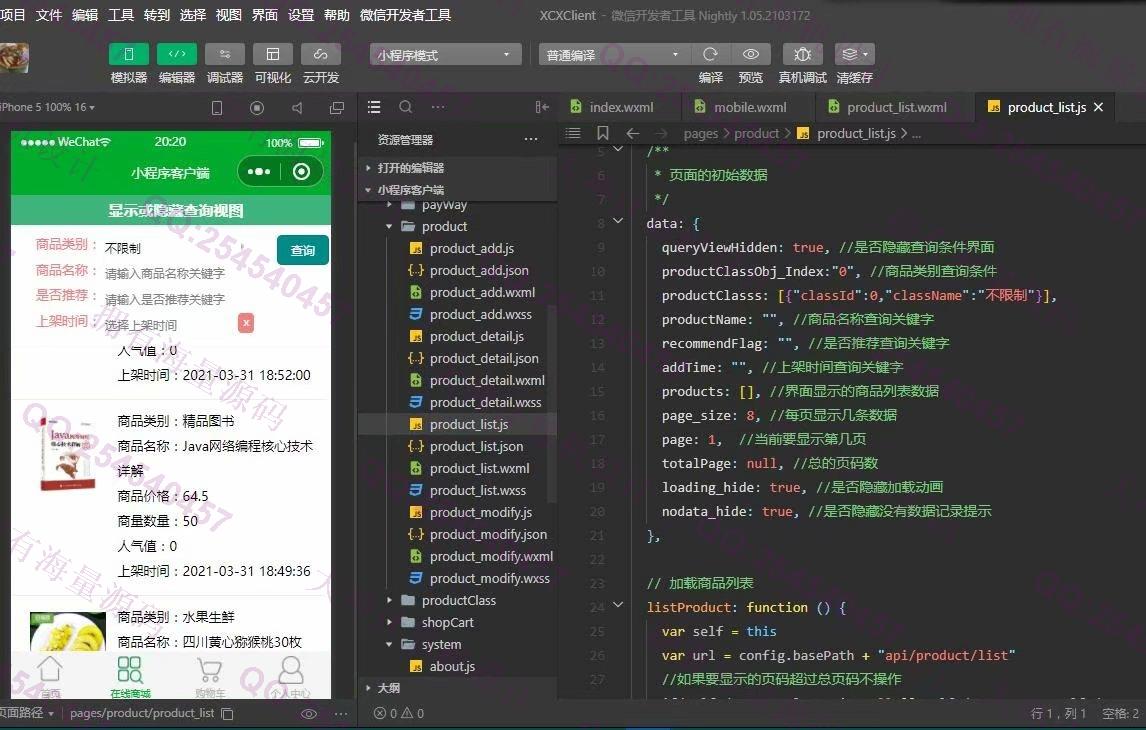Start real device debugging
Image resolution: width=1146 pixels, height=730 pixels.
pyautogui.click(x=802, y=54)
